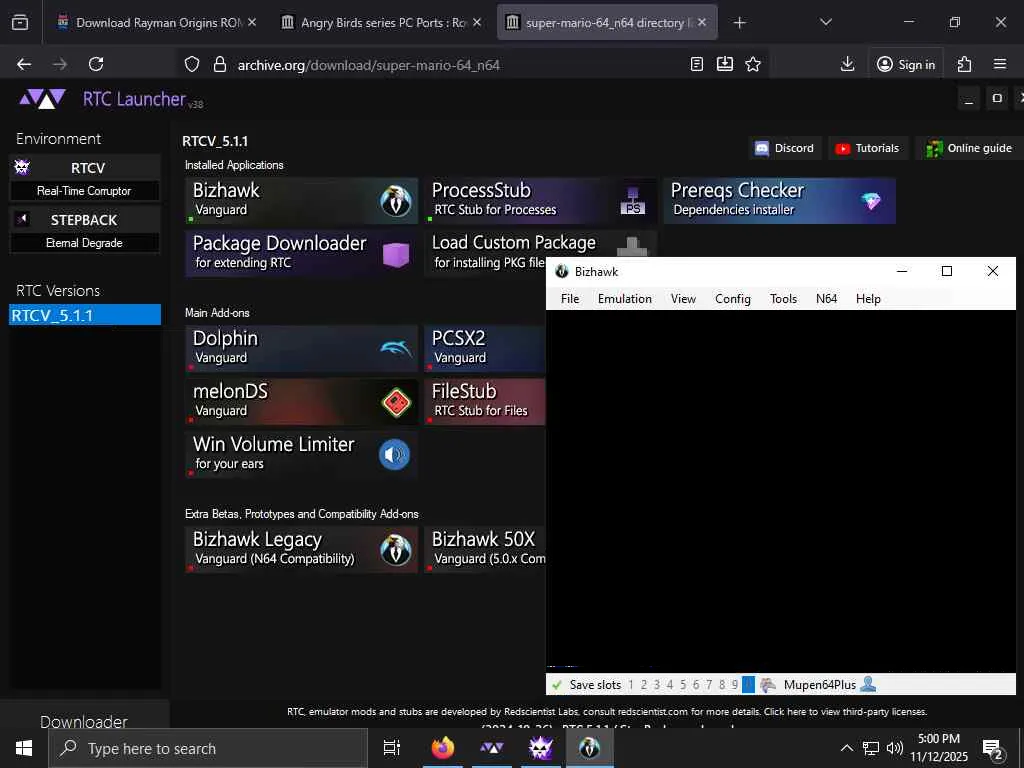Bookmark this page with the star icon

coord(753,64)
